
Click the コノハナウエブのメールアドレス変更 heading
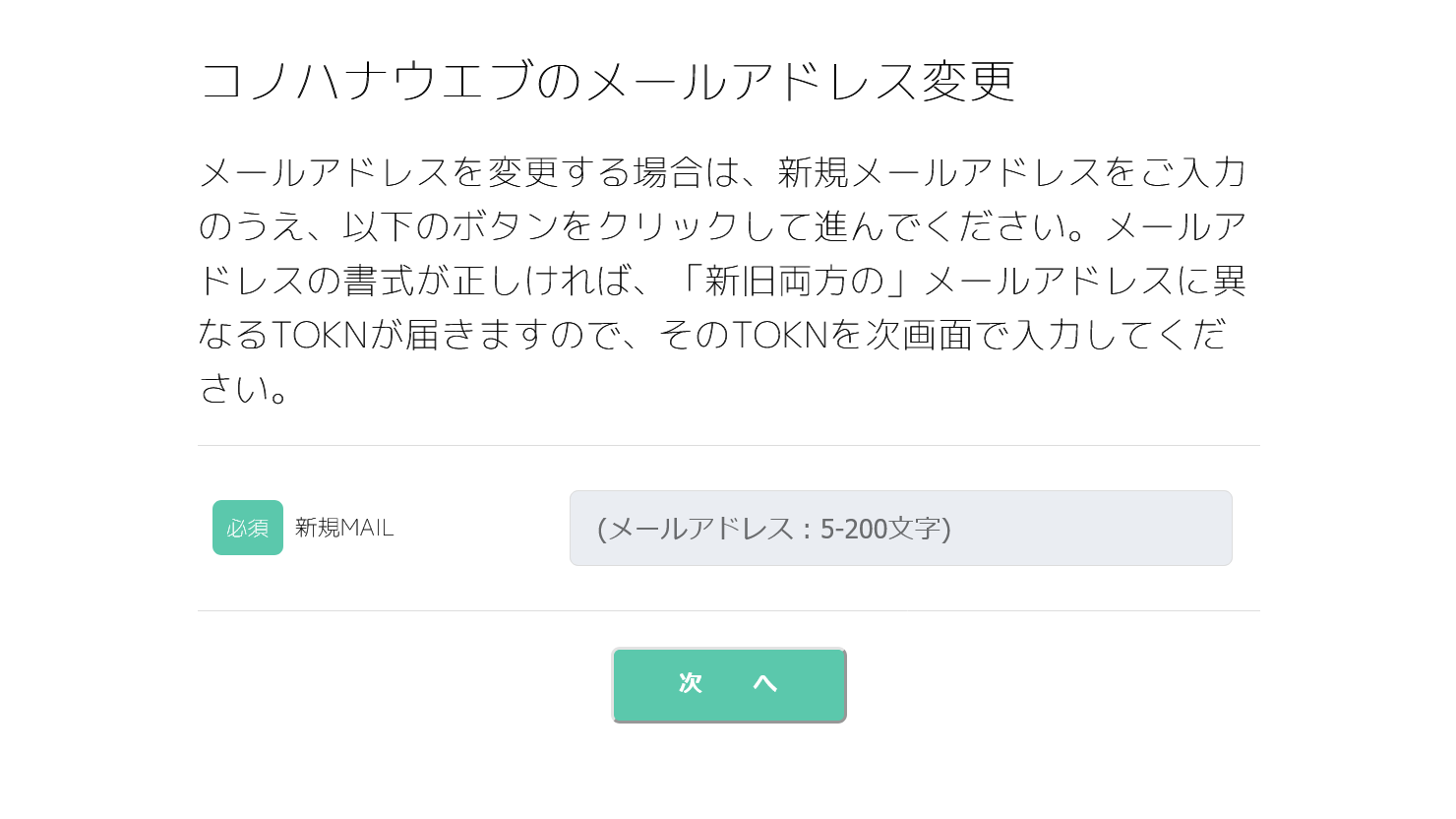pos(607,81)
